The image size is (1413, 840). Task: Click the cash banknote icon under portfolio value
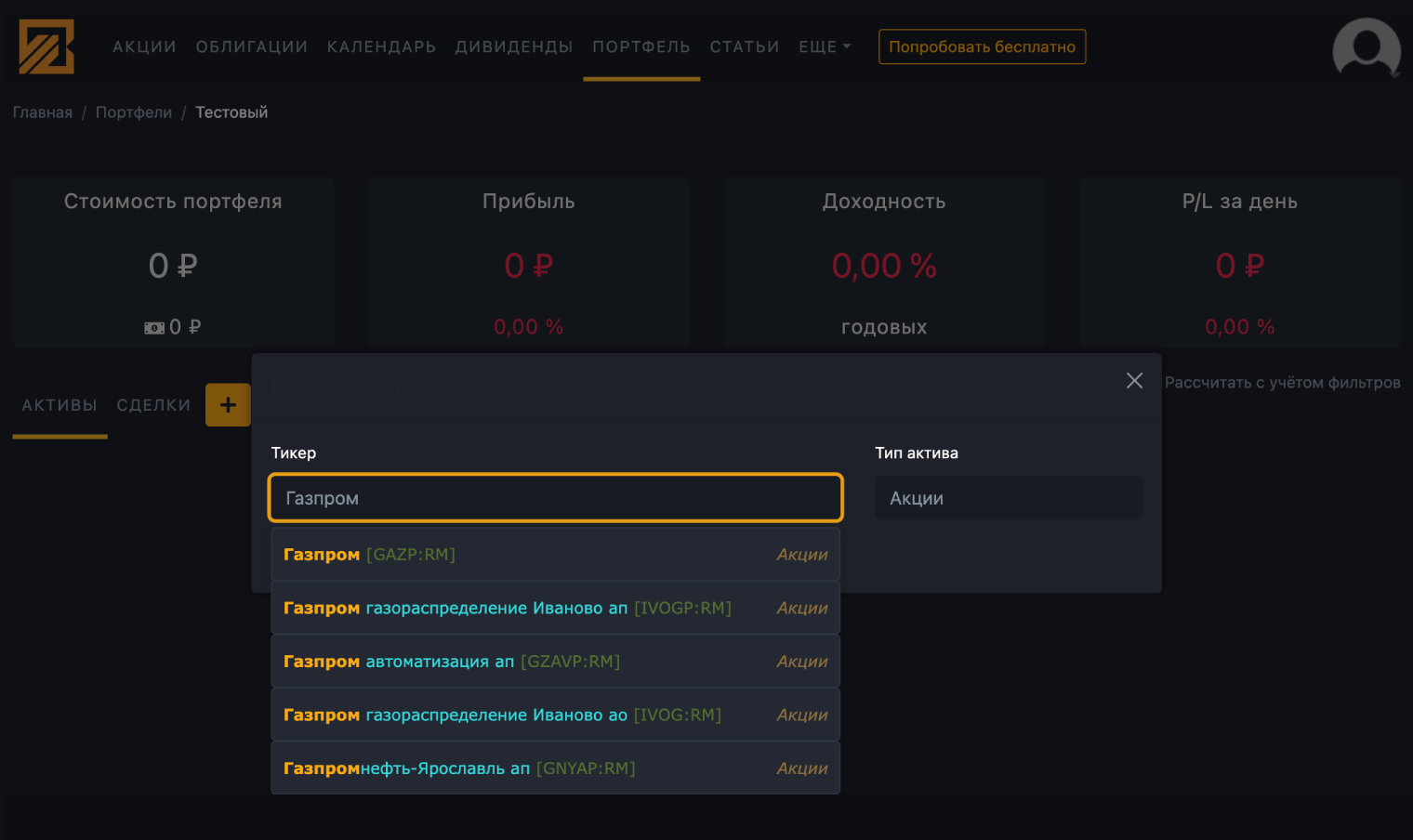pyautogui.click(x=154, y=328)
